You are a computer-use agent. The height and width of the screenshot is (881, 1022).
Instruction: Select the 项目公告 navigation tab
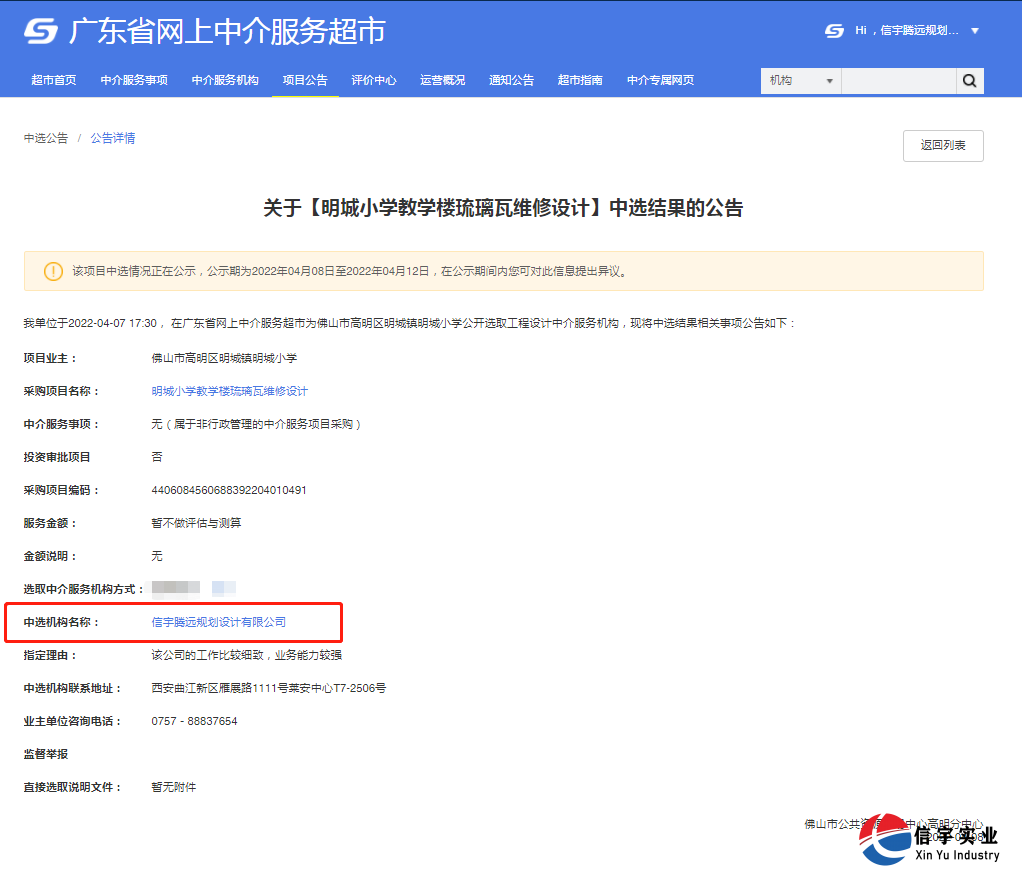[x=304, y=80]
